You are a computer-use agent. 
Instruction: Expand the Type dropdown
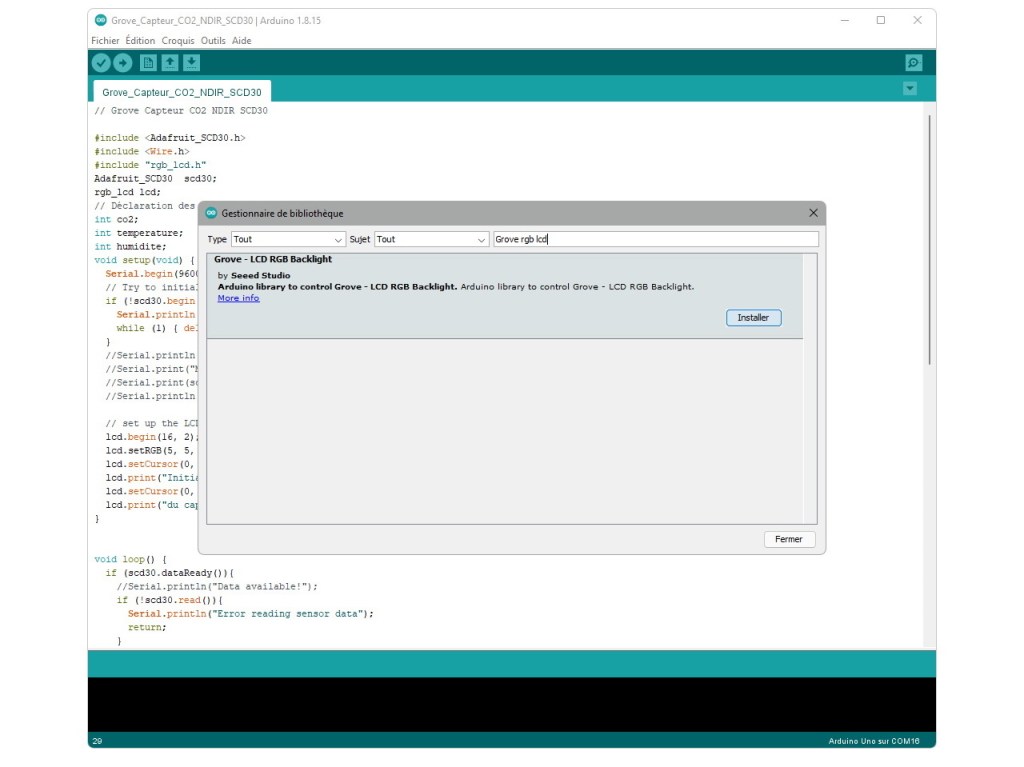(288, 240)
